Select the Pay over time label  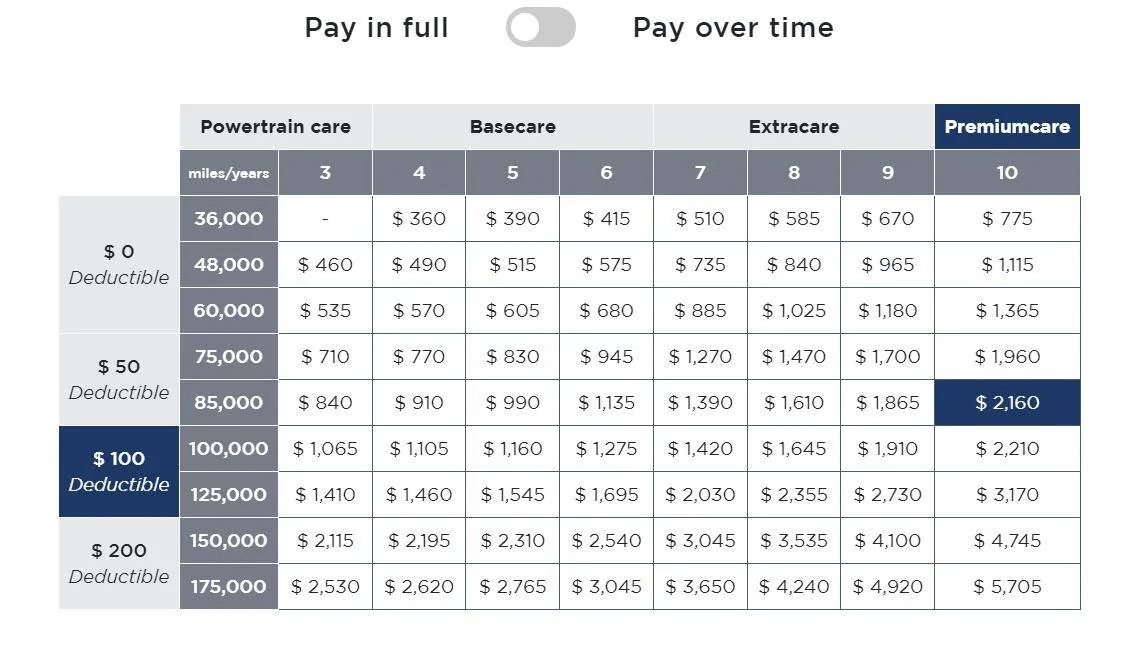(x=733, y=27)
